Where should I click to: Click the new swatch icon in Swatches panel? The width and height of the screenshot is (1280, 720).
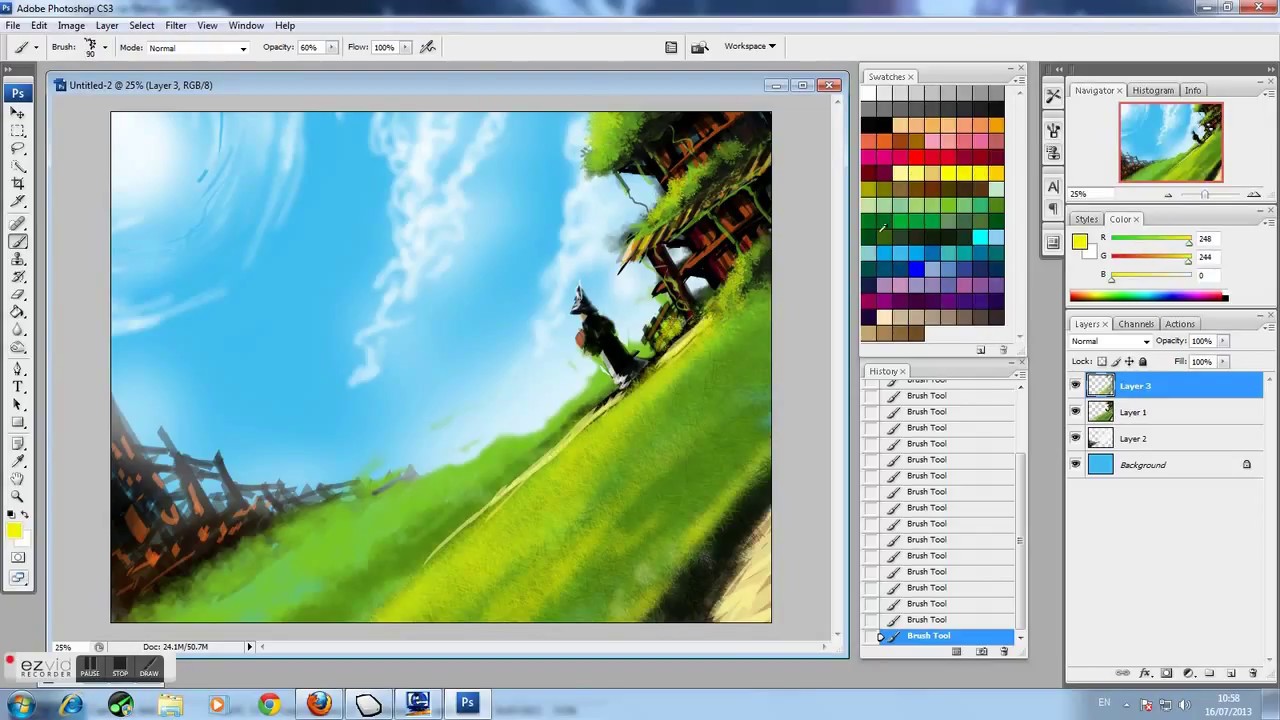point(981,350)
